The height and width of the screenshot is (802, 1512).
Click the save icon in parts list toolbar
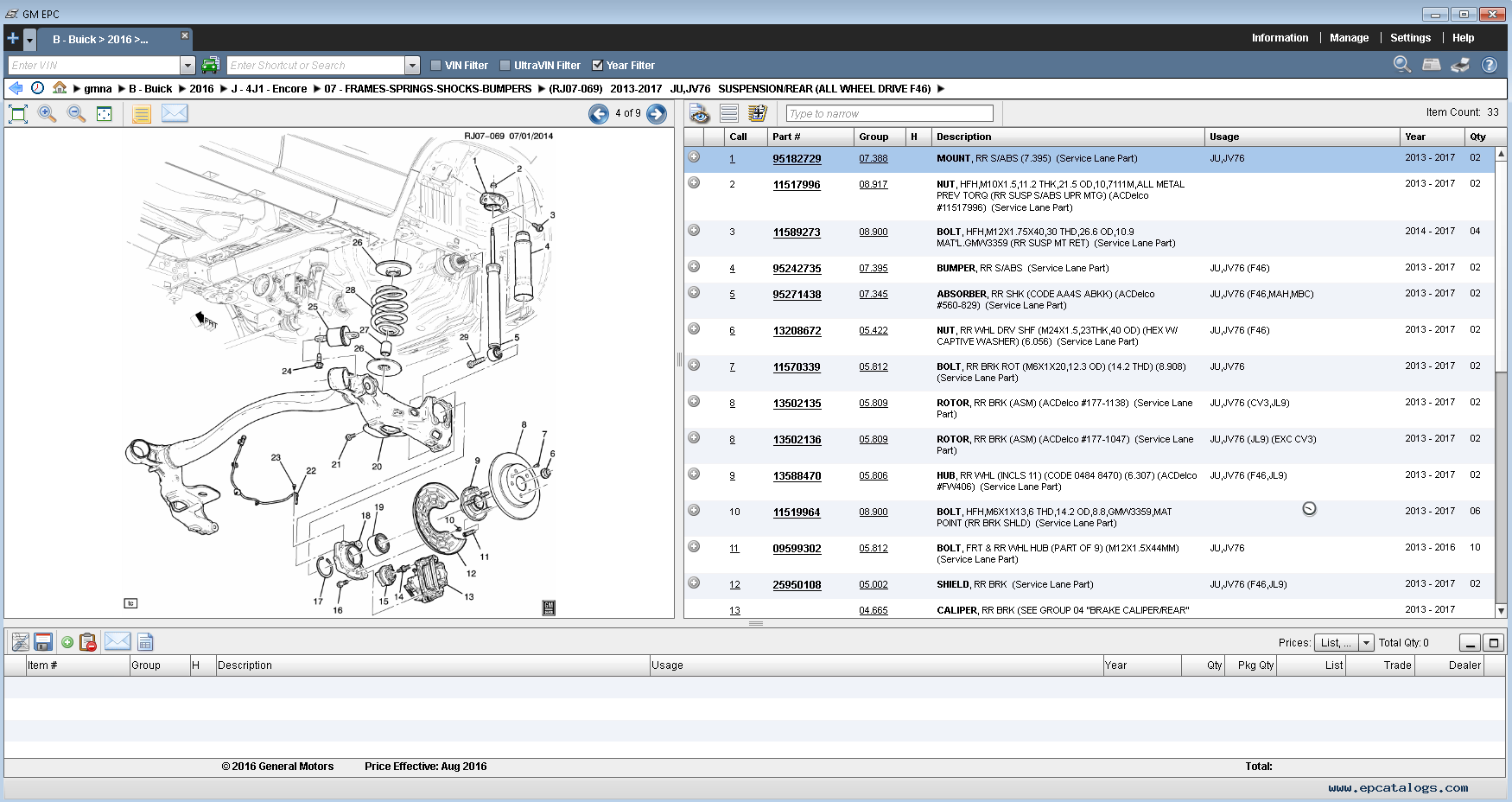pos(43,642)
